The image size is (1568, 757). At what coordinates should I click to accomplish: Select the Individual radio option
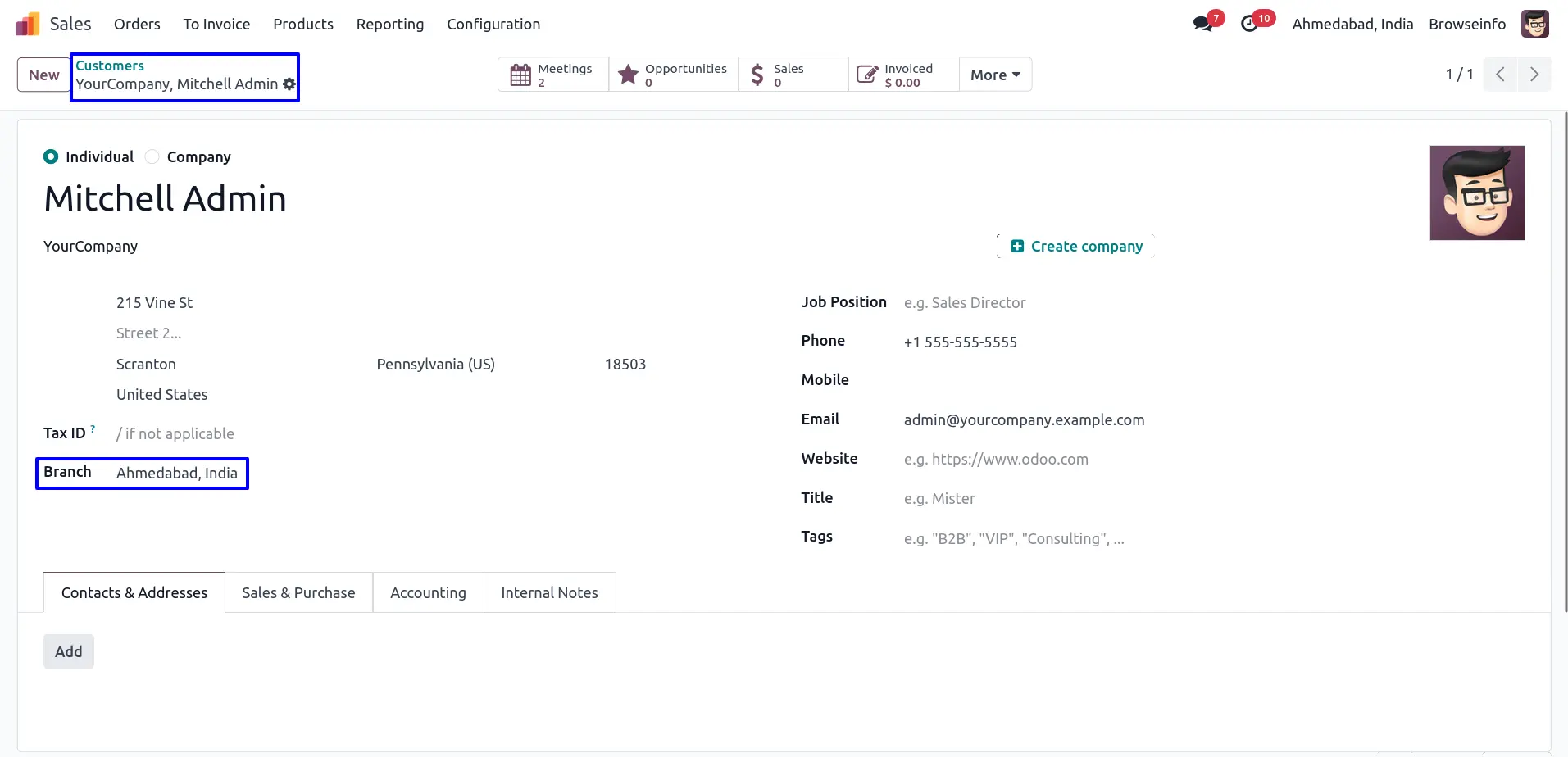click(51, 156)
